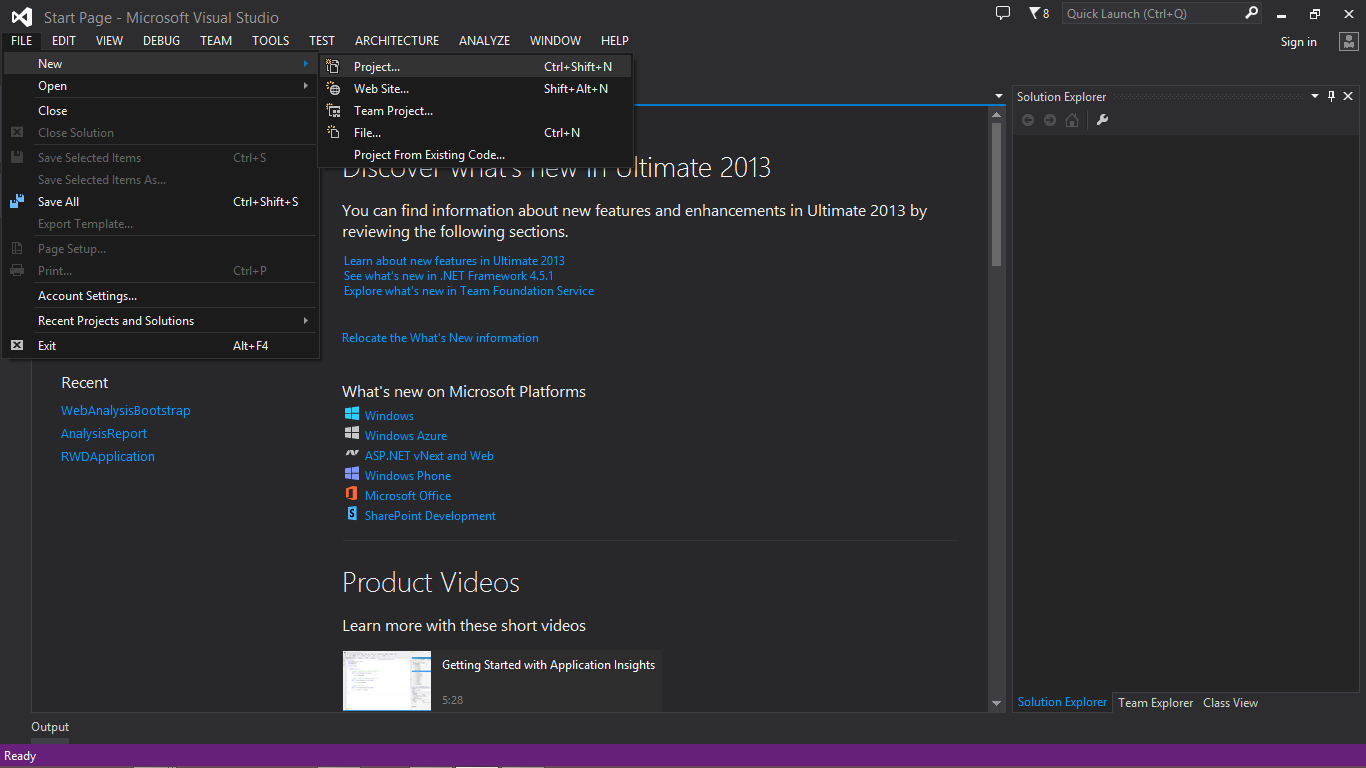
Task: Switch to the Team Explorer tab
Action: click(1155, 703)
